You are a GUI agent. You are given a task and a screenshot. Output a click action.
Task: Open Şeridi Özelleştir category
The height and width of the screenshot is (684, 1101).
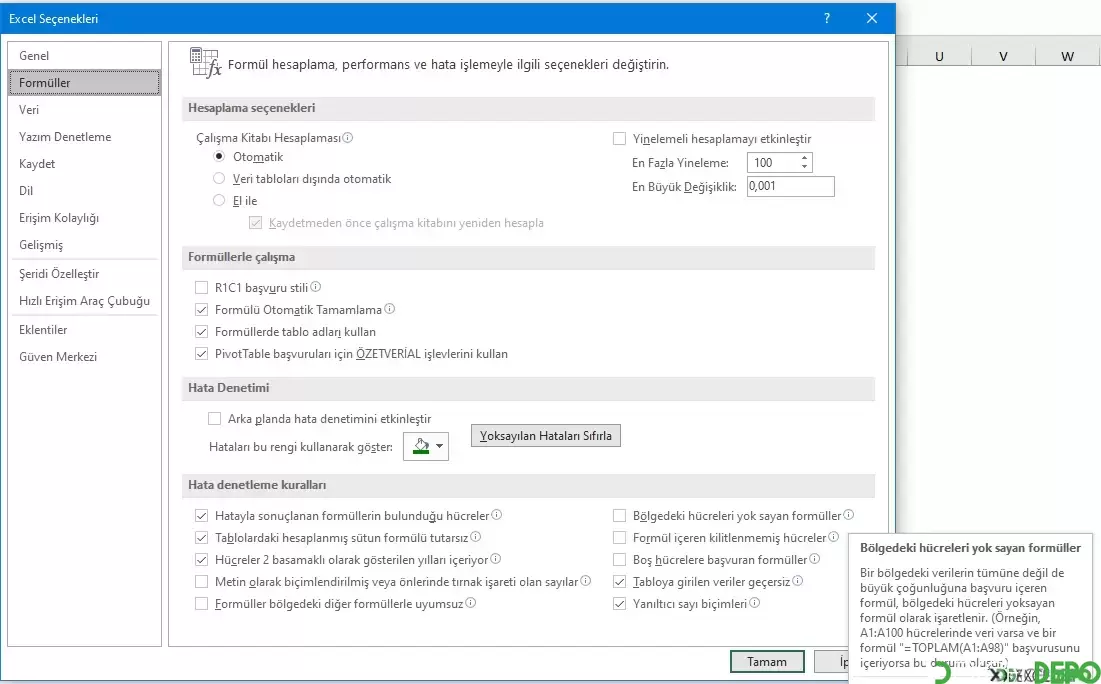(84, 274)
